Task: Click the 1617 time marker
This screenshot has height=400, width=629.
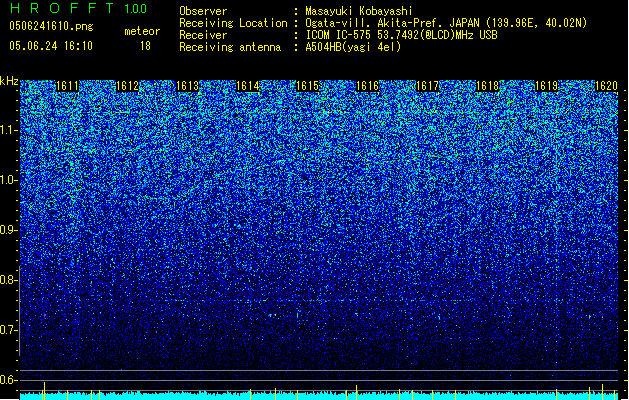Action: tap(427, 86)
